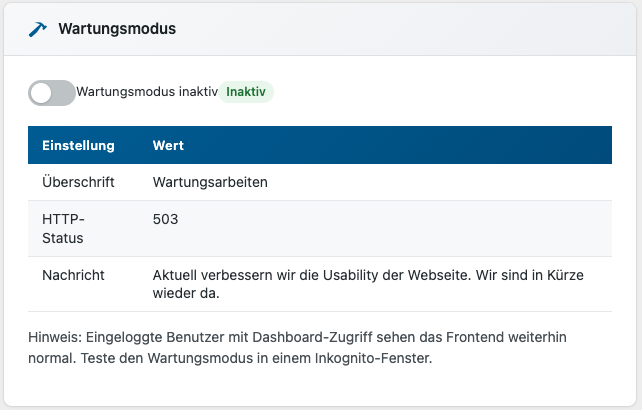This screenshot has height=410, width=642.
Task: Click the 'Wartungsmodus inaktiv' toggle label
Action: pyautogui.click(x=147, y=92)
